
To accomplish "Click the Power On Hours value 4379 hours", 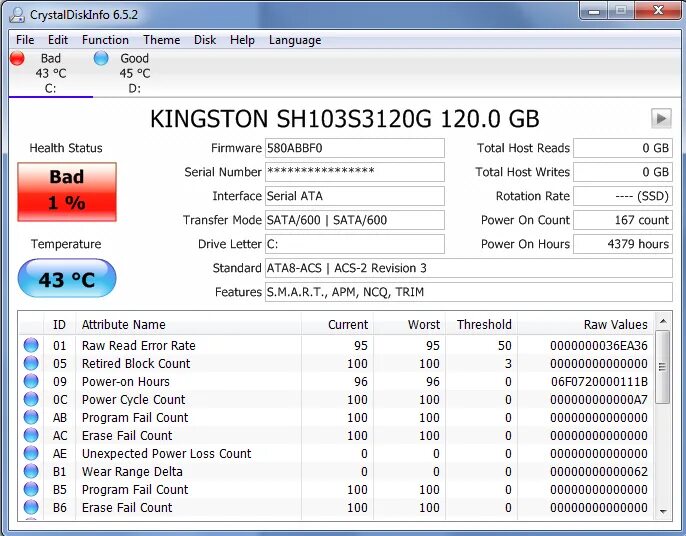I will 623,244.
